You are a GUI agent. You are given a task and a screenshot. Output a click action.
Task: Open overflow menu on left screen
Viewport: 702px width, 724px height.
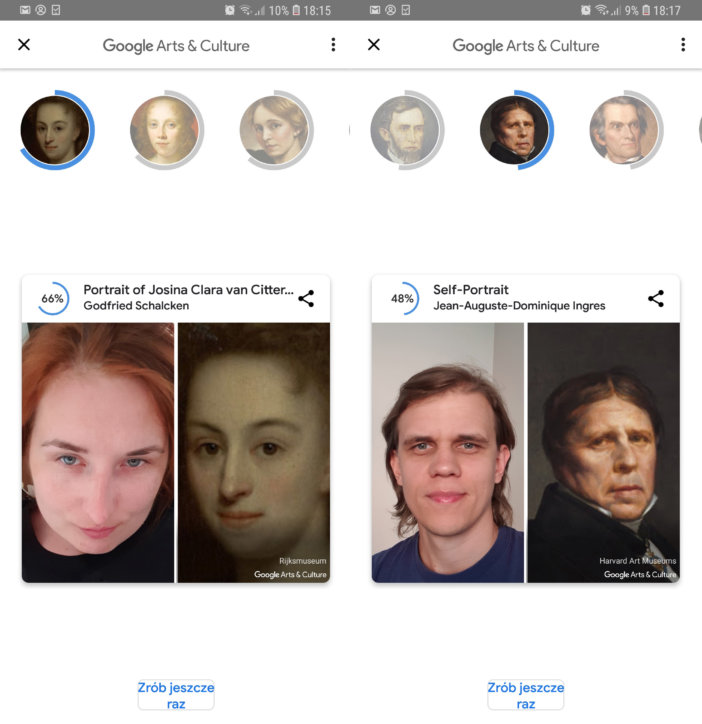333,45
